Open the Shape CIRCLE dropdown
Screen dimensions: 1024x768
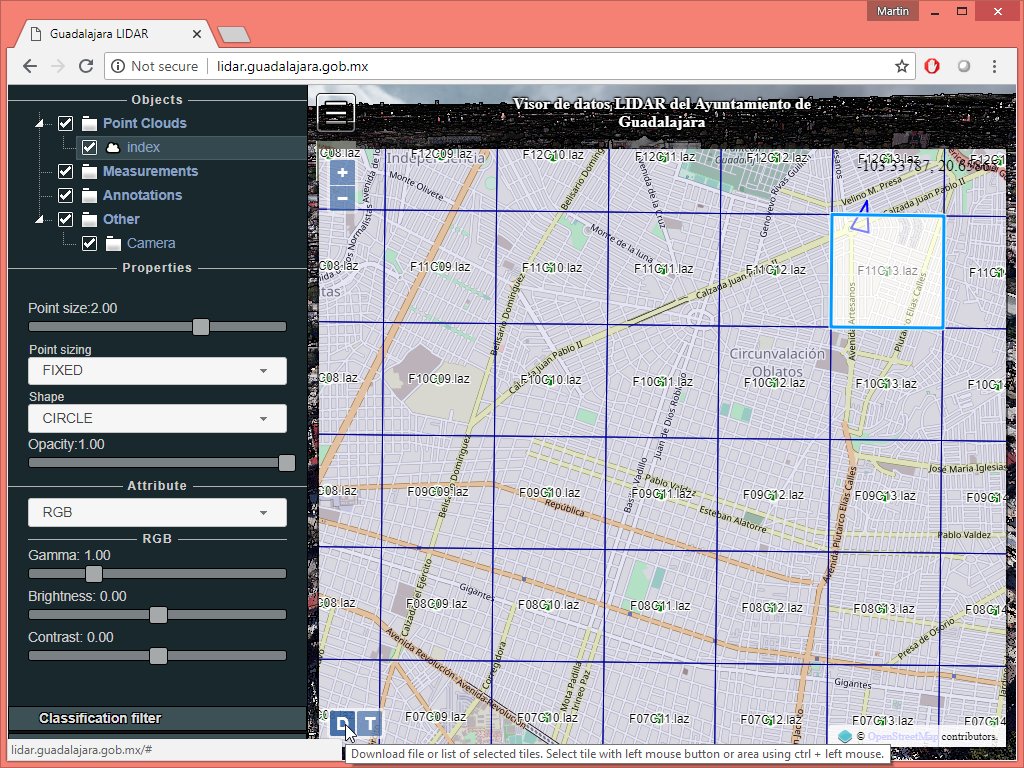point(157,418)
